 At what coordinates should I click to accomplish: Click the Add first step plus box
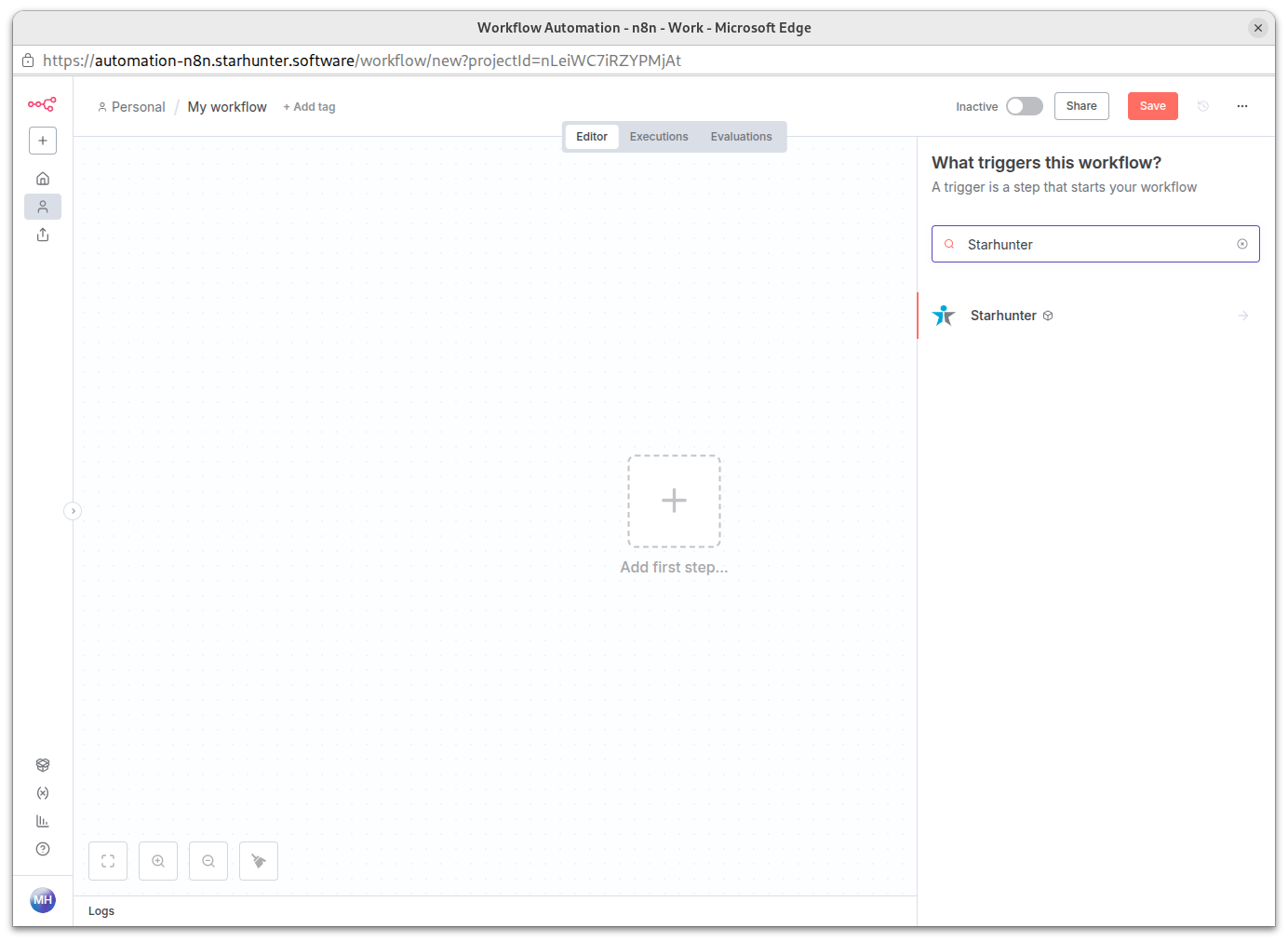[x=674, y=501]
